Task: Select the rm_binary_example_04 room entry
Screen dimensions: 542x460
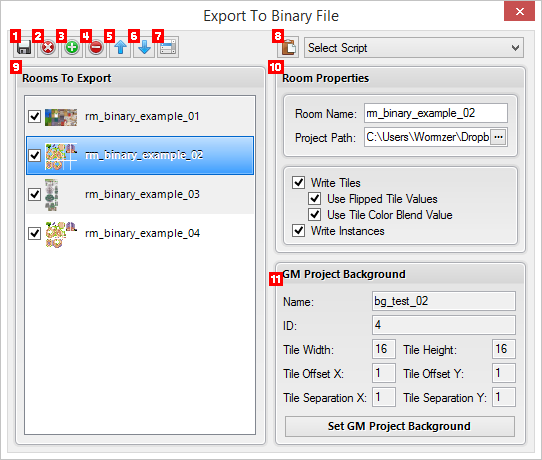Action: [140, 233]
